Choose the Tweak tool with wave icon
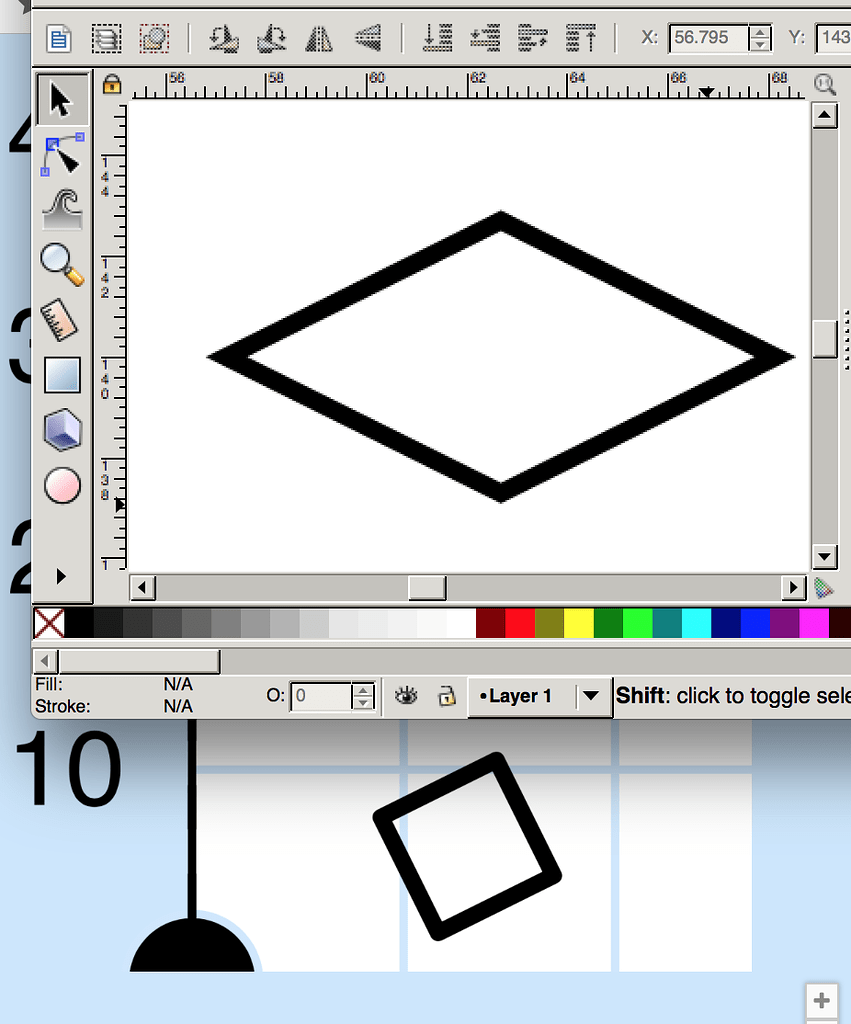Viewport: 851px width, 1024px height. (62, 209)
